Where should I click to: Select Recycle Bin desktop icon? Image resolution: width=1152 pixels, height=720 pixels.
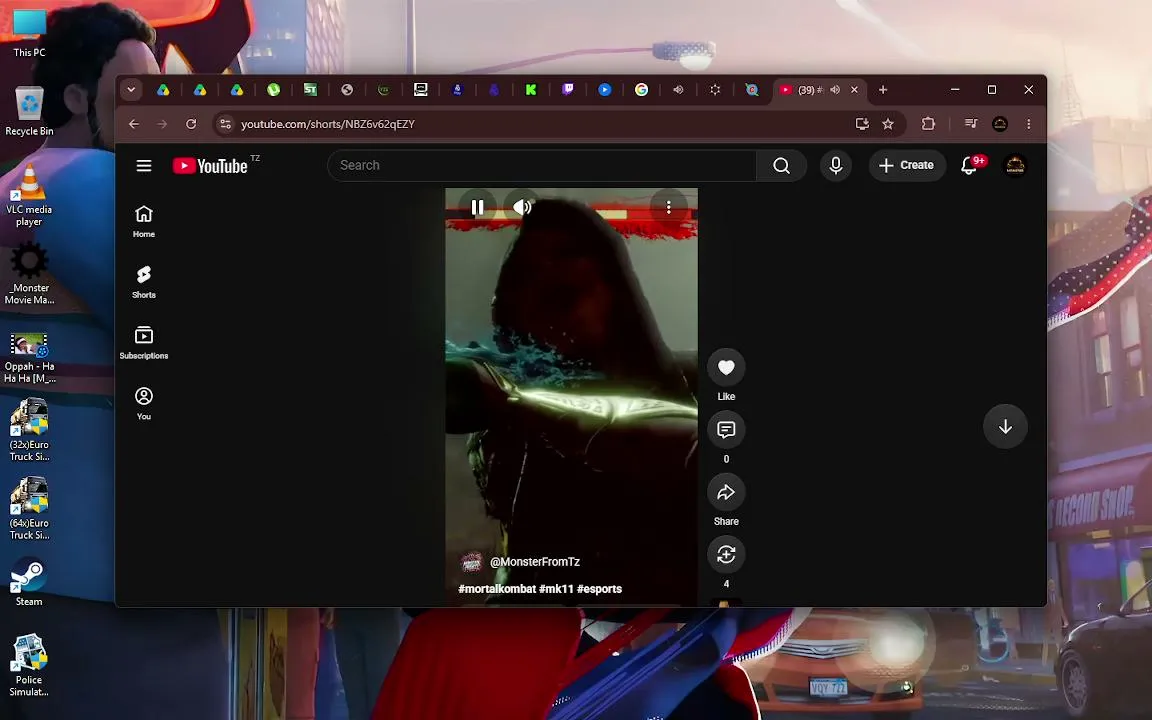(29, 111)
